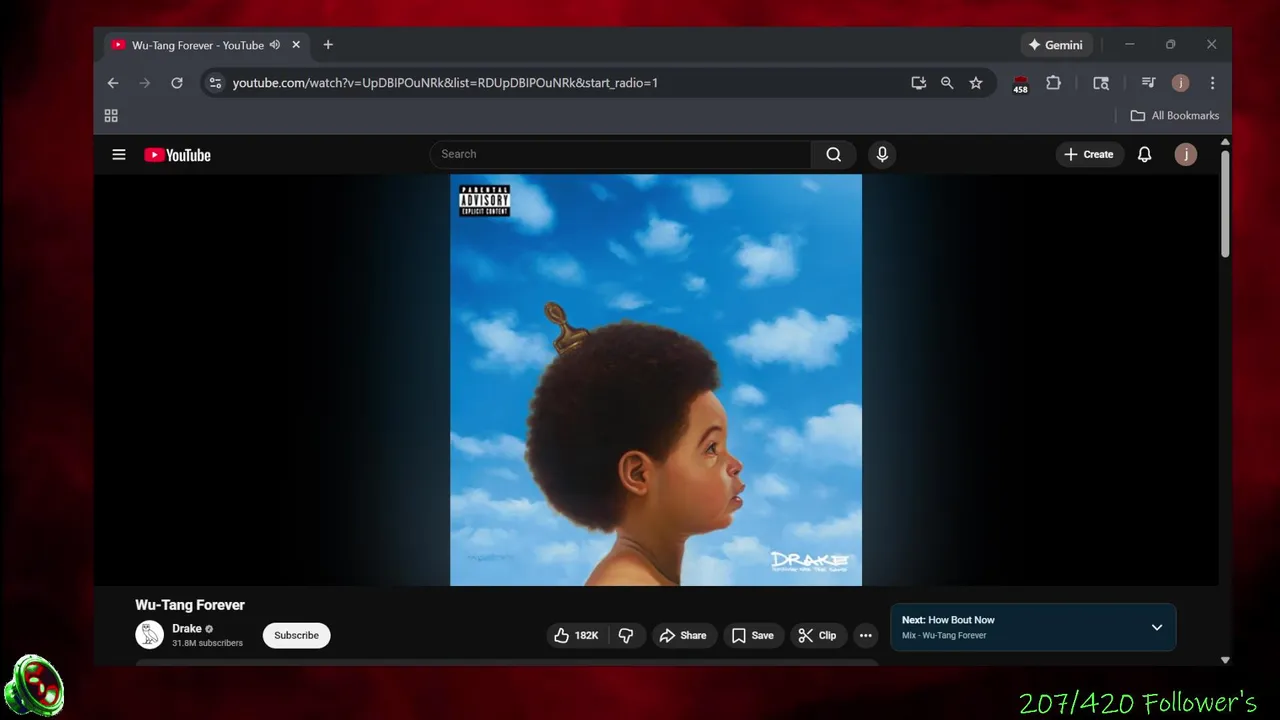The height and width of the screenshot is (720, 1280).
Task: Click the Mix - Wu-Tang Forever label
Action: [x=944, y=635]
